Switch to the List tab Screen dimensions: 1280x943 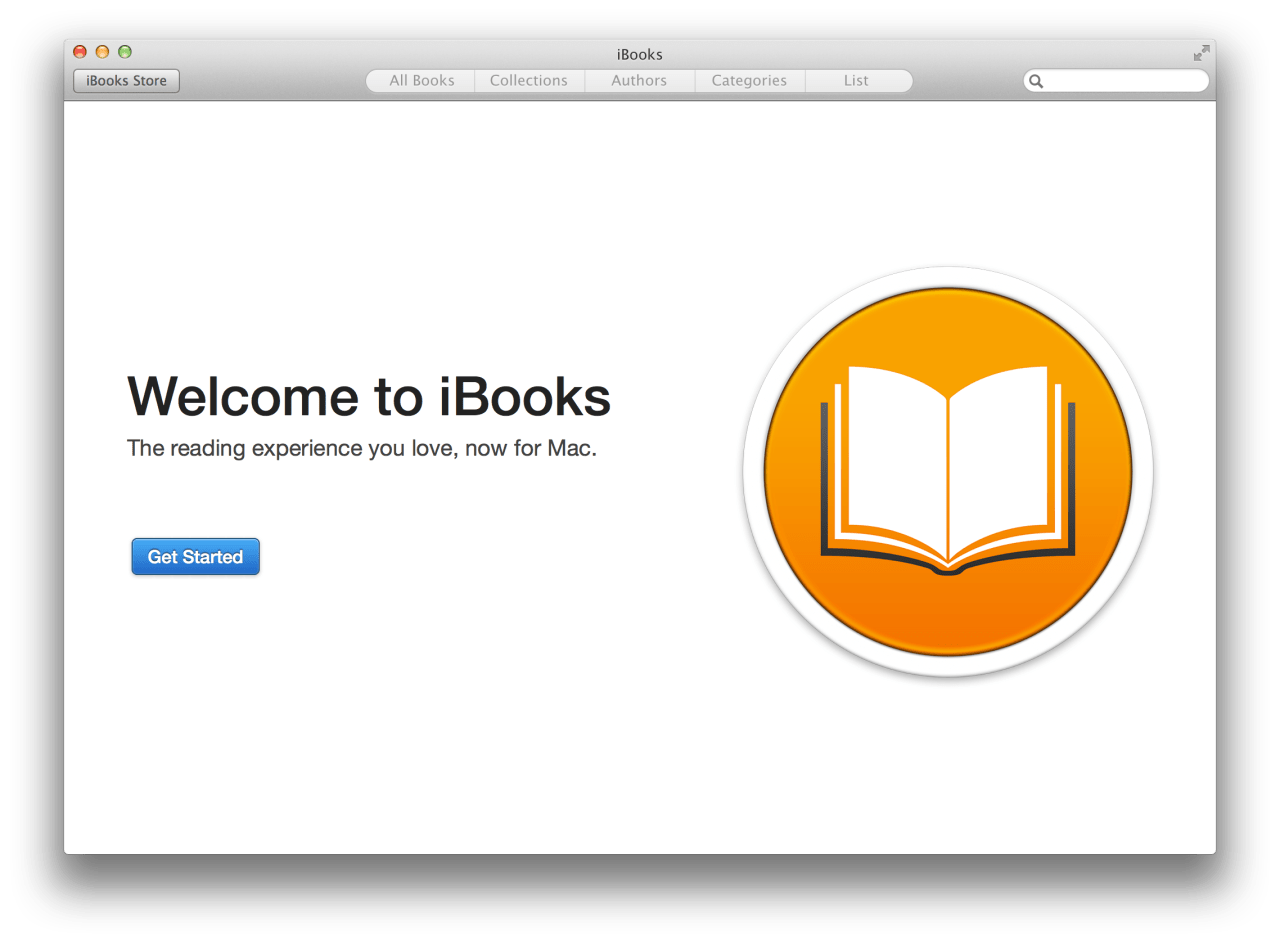858,81
